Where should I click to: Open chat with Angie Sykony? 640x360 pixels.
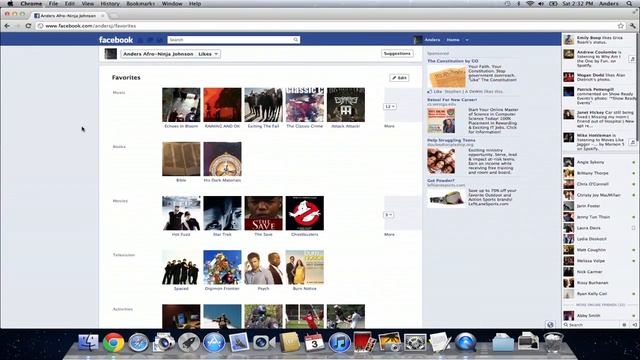[x=600, y=162]
